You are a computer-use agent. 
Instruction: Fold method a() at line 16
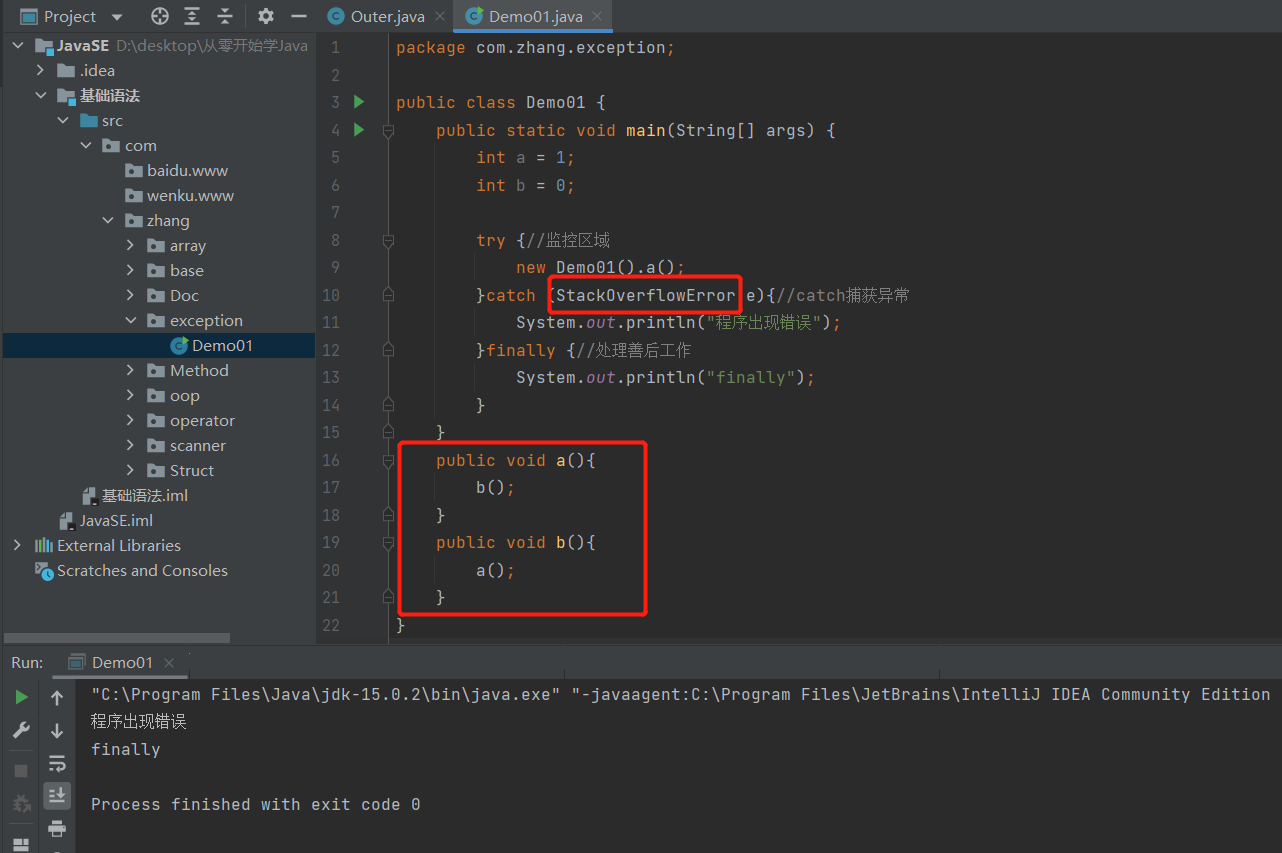389,460
